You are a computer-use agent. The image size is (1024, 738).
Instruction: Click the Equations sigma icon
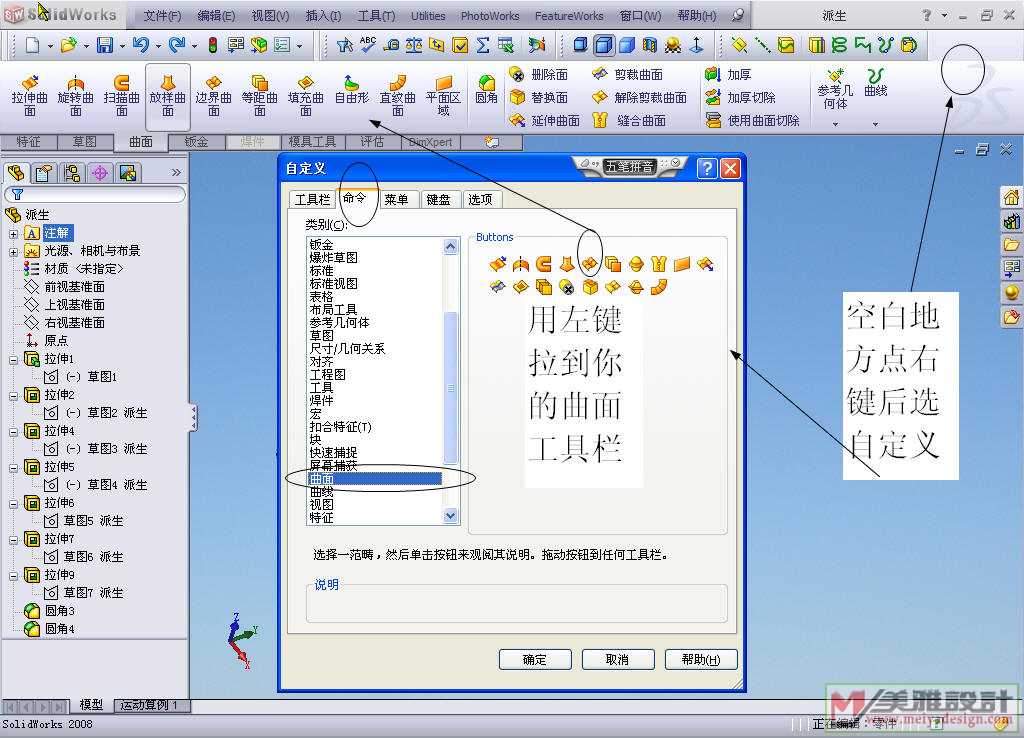click(x=483, y=44)
